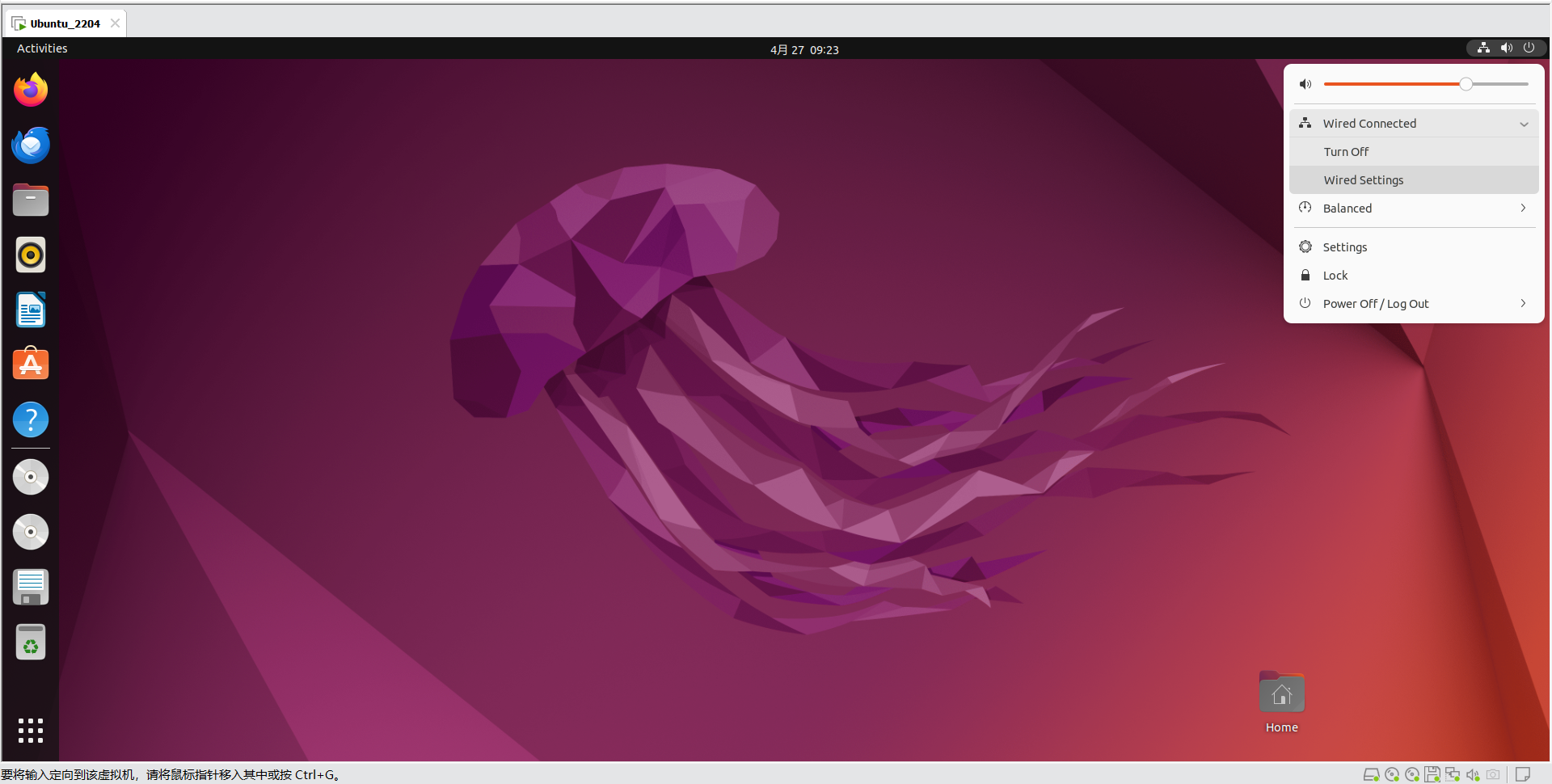Click the speaker icon beside volume slider
This screenshot has width=1552, height=784.
[x=1305, y=84]
